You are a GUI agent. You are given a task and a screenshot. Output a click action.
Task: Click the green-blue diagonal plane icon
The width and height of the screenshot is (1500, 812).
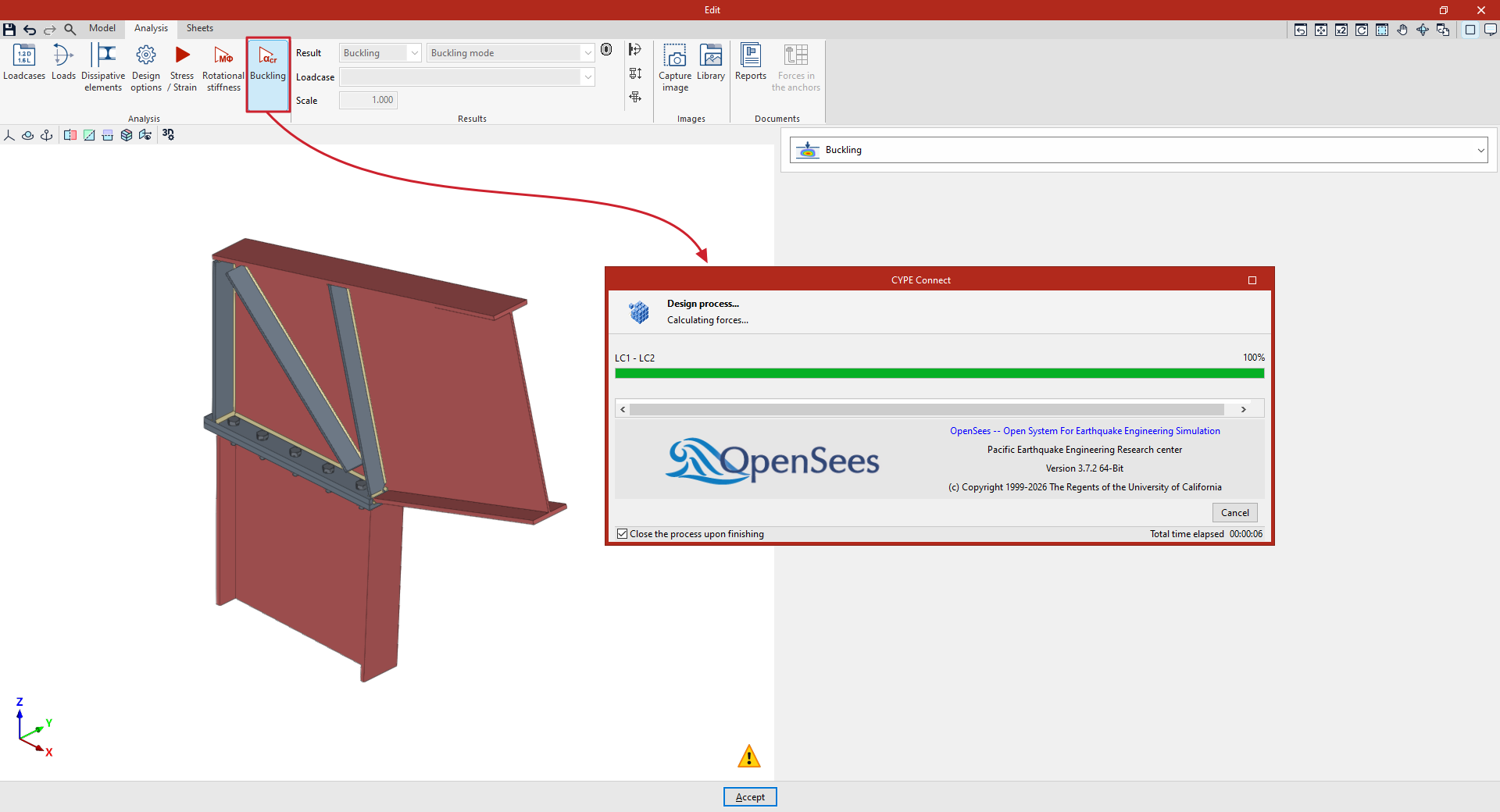pyautogui.click(x=89, y=135)
